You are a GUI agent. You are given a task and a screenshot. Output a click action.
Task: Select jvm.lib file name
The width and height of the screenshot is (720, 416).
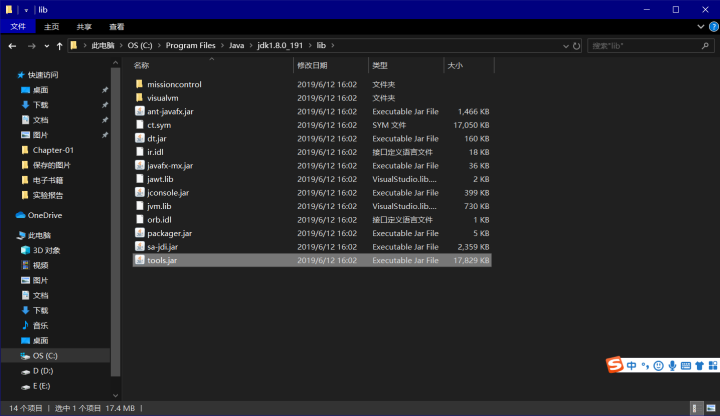coord(159,206)
